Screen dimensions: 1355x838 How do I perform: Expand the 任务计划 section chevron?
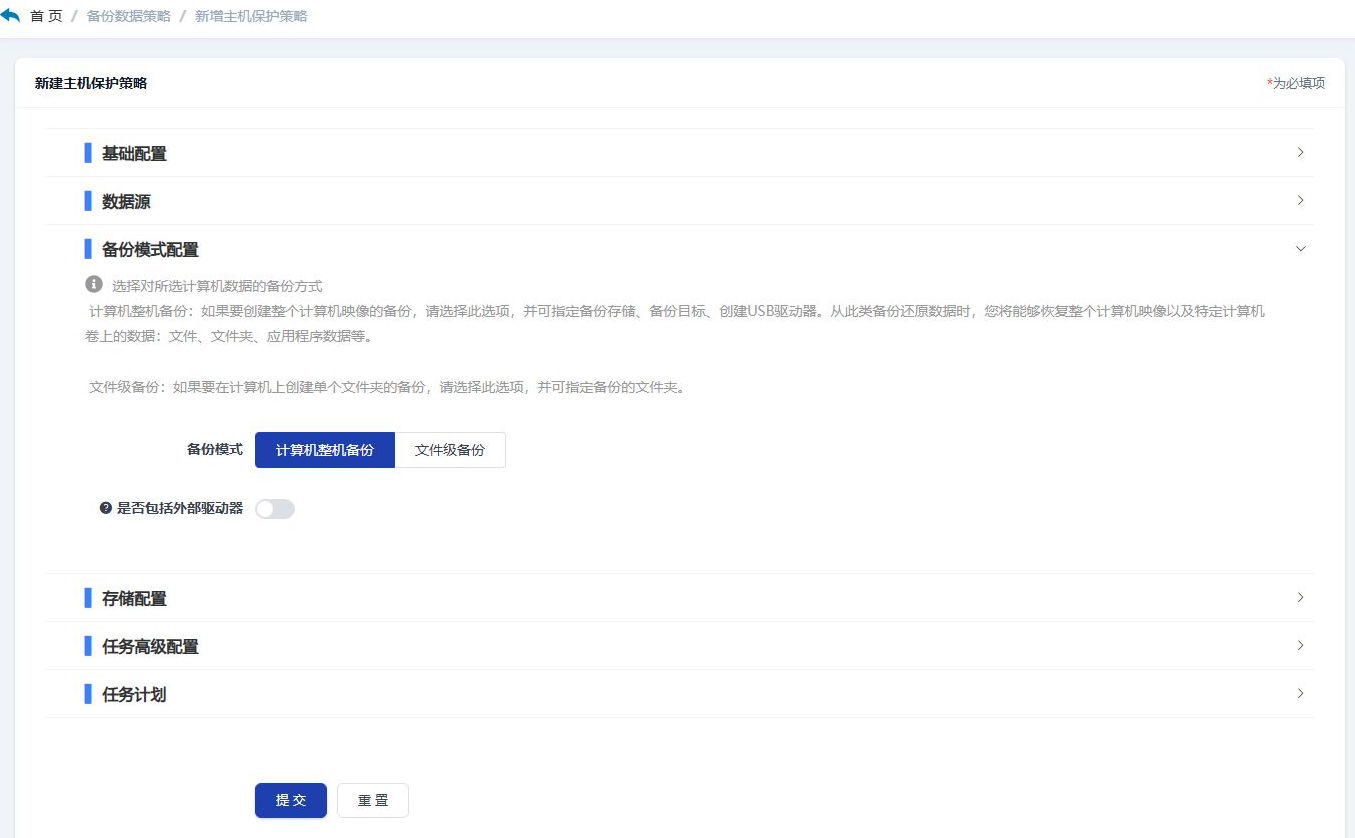coord(1300,694)
